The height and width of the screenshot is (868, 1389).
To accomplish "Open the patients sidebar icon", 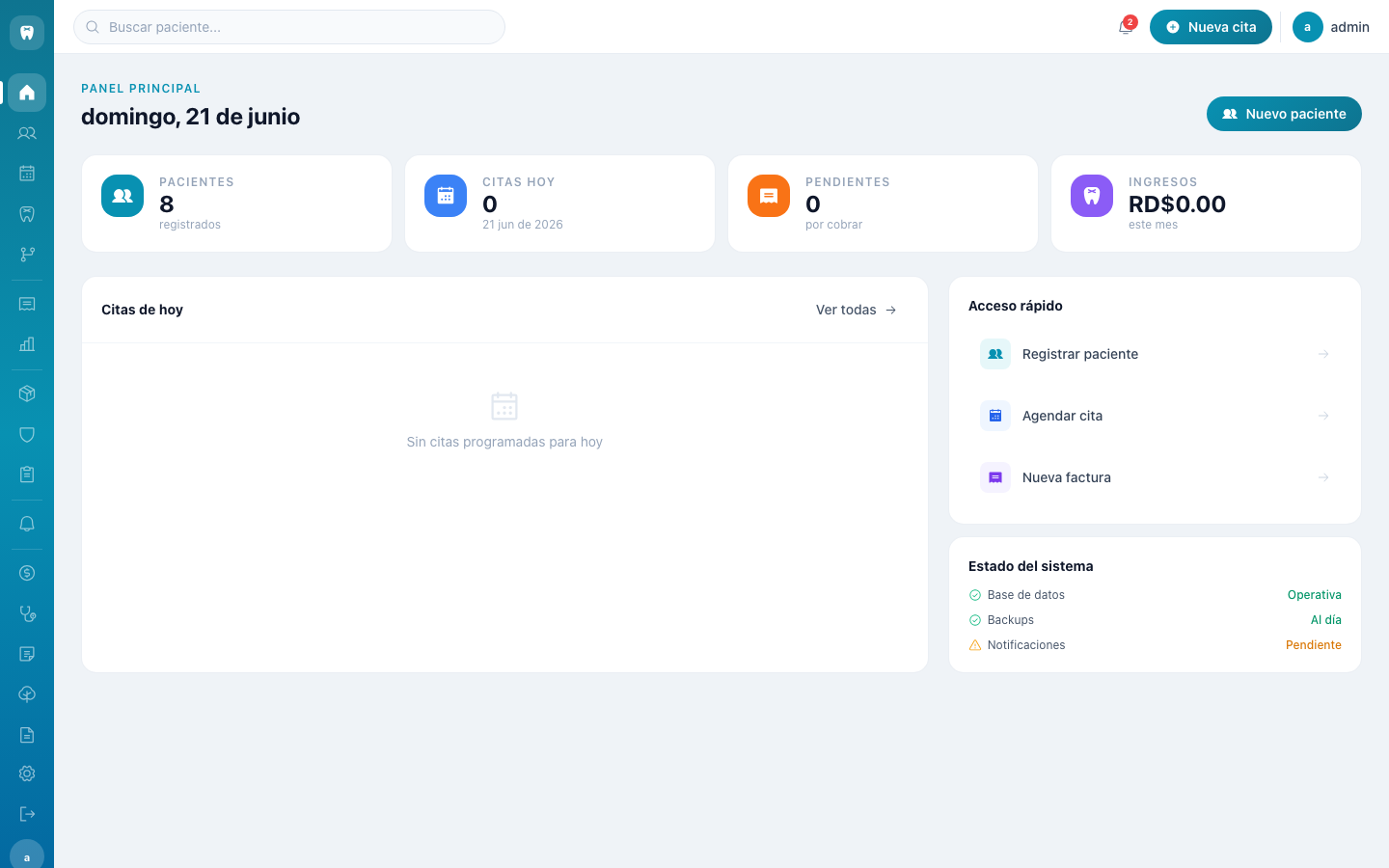I will click(27, 133).
